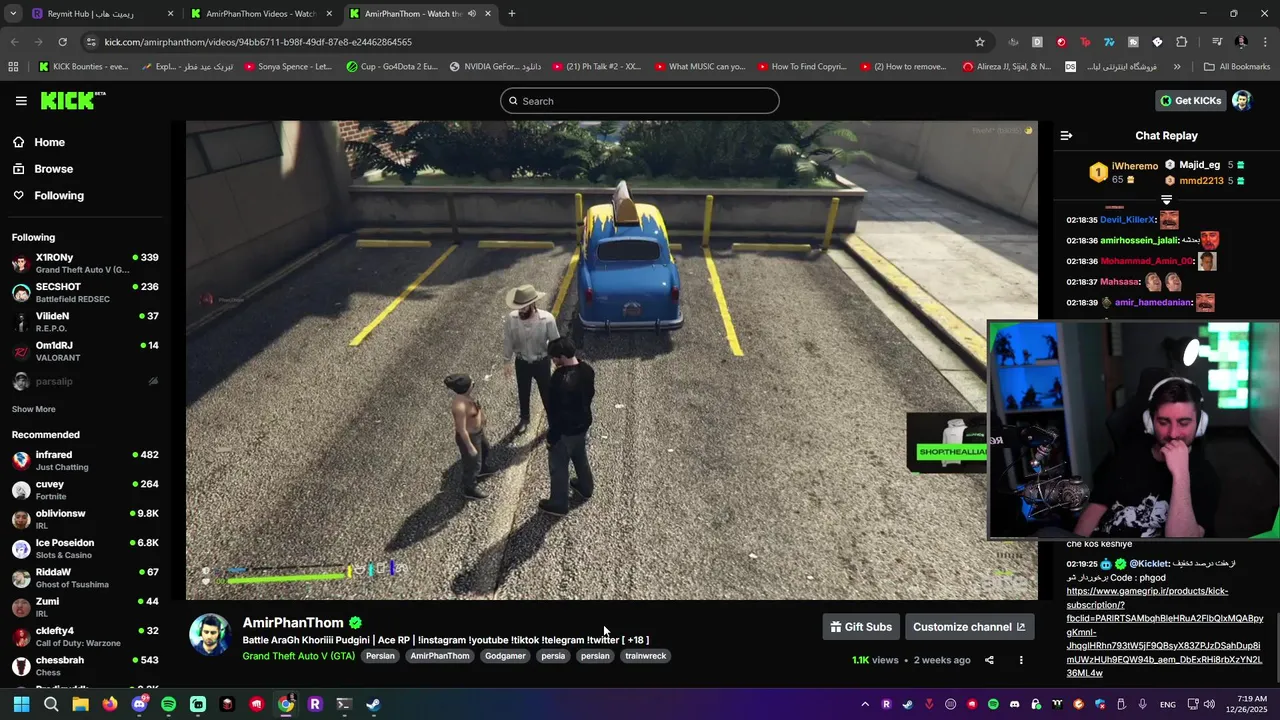Click the video player frame
The image size is (1280, 720).
612,360
